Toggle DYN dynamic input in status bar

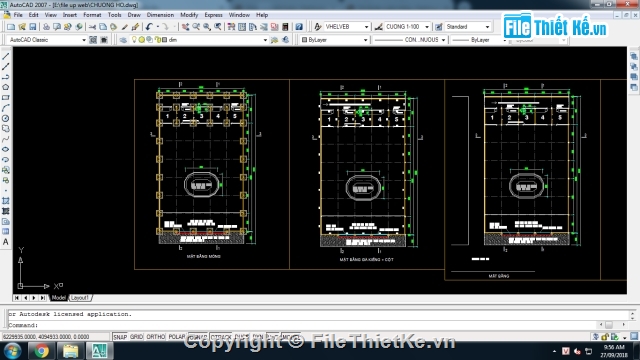(258, 337)
